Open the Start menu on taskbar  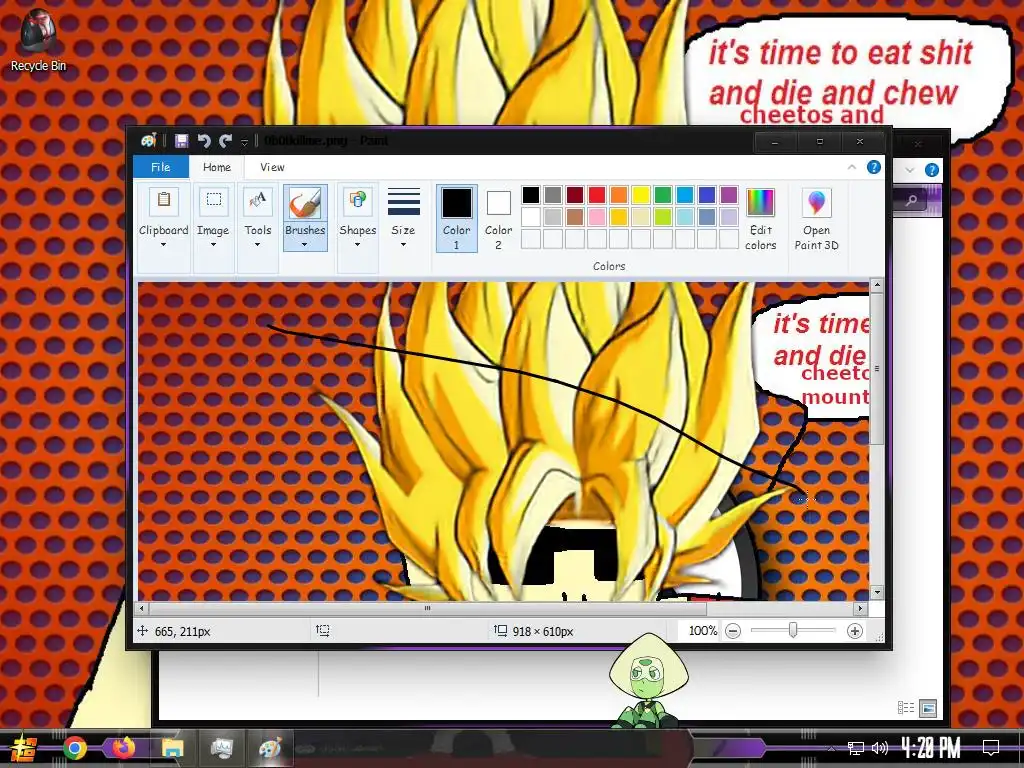pyautogui.click(x=22, y=748)
